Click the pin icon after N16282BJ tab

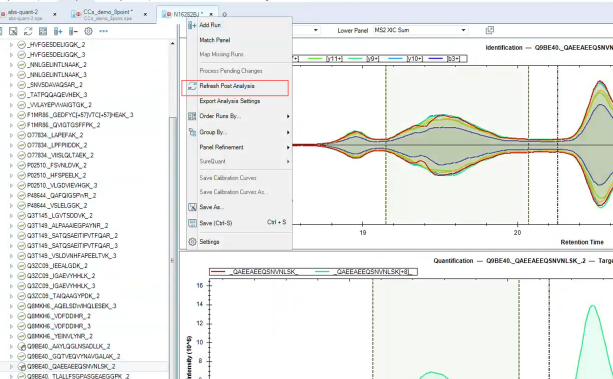coord(224,14)
